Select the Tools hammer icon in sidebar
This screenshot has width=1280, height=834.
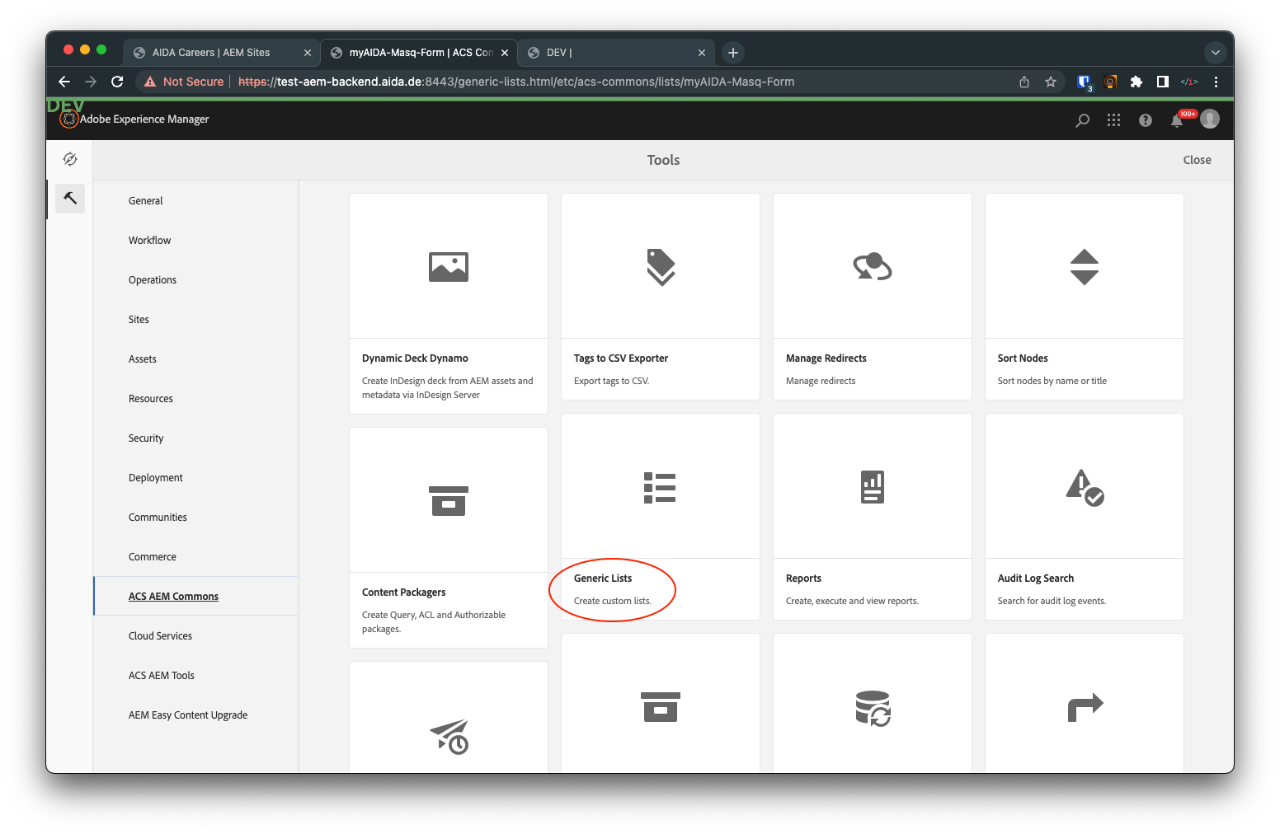(70, 198)
